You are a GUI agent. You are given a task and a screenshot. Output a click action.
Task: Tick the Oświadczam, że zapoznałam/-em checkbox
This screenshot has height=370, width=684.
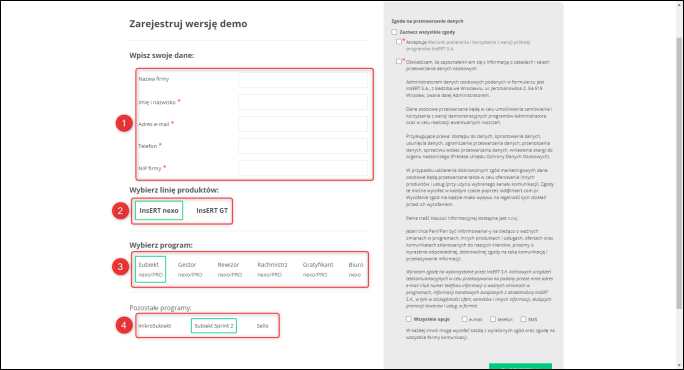click(399, 62)
